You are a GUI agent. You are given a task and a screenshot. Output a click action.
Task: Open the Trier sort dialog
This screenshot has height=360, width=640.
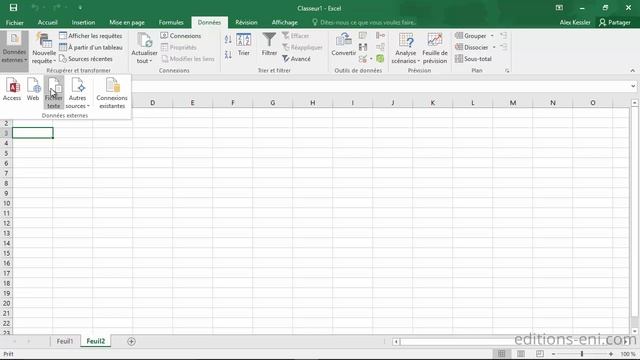coord(244,45)
